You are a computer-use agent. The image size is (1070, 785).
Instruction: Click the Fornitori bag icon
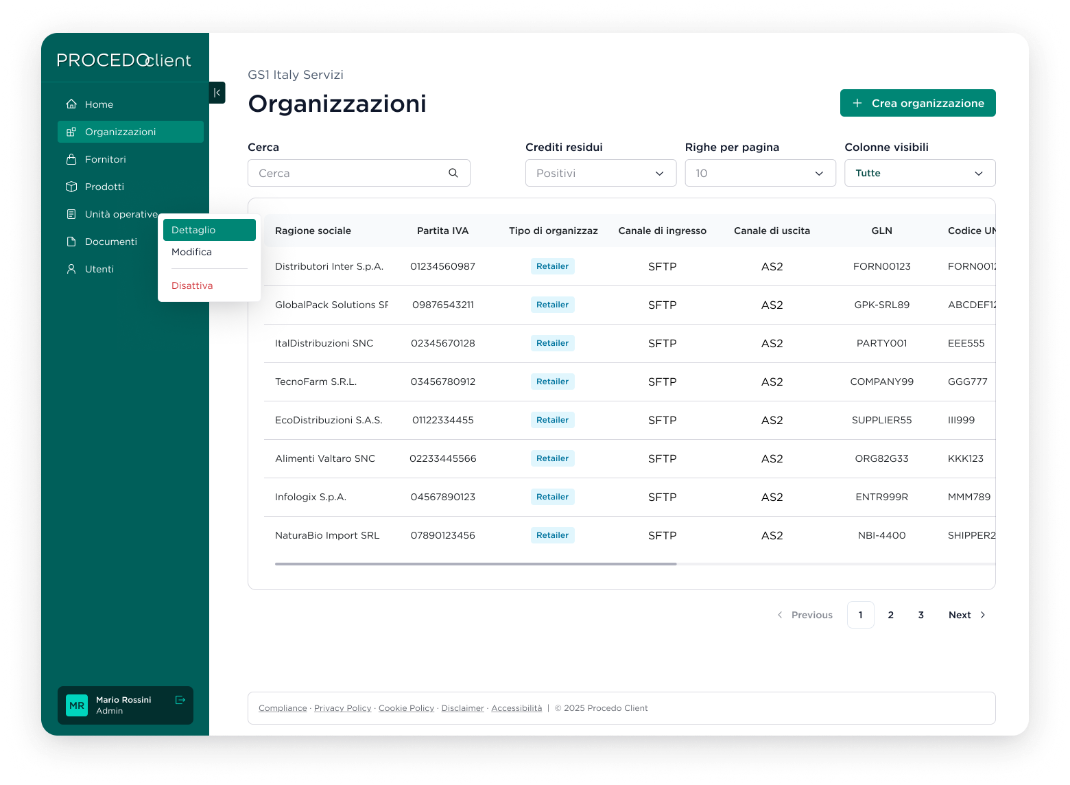pos(71,159)
